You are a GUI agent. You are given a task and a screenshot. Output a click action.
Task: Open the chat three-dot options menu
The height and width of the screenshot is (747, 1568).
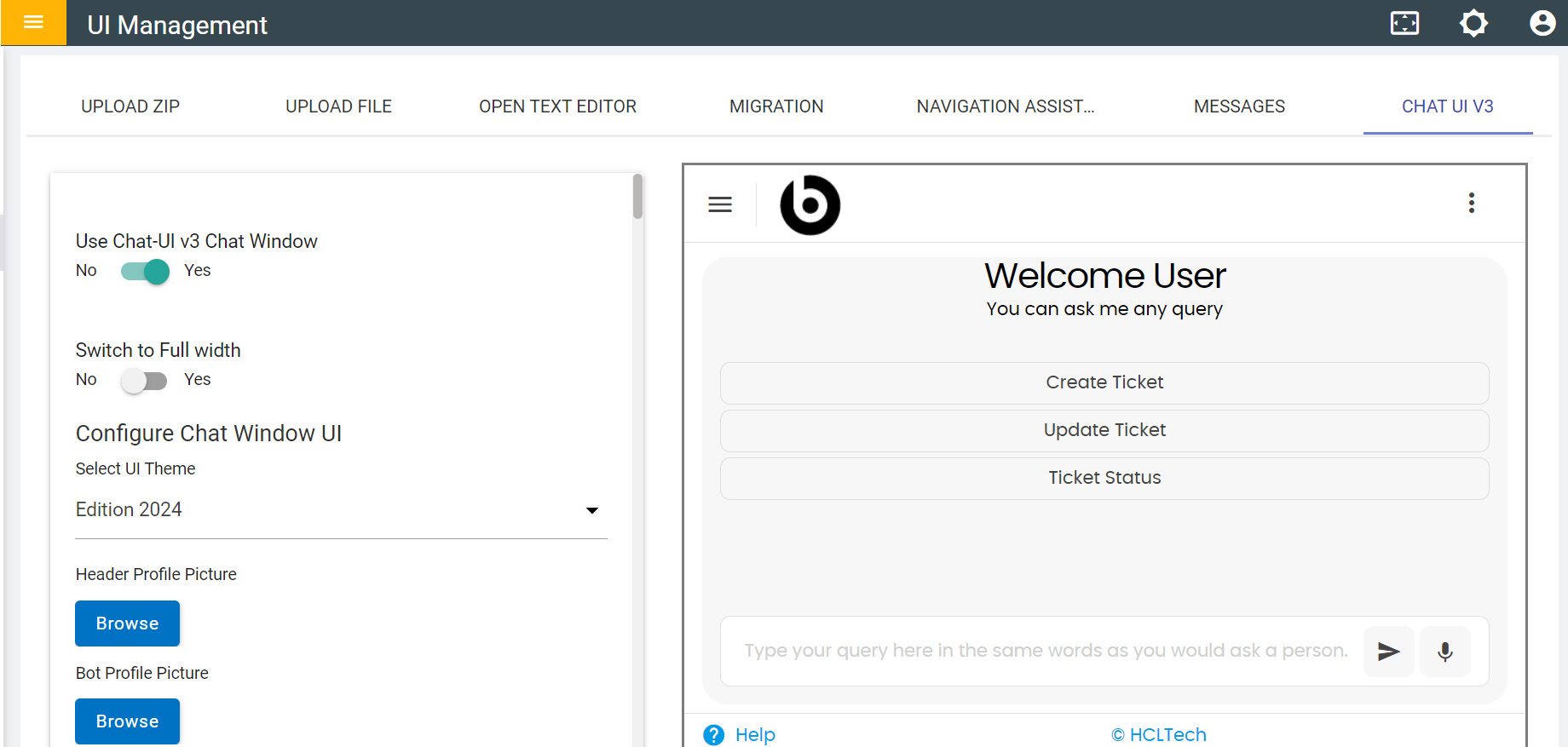(x=1472, y=203)
